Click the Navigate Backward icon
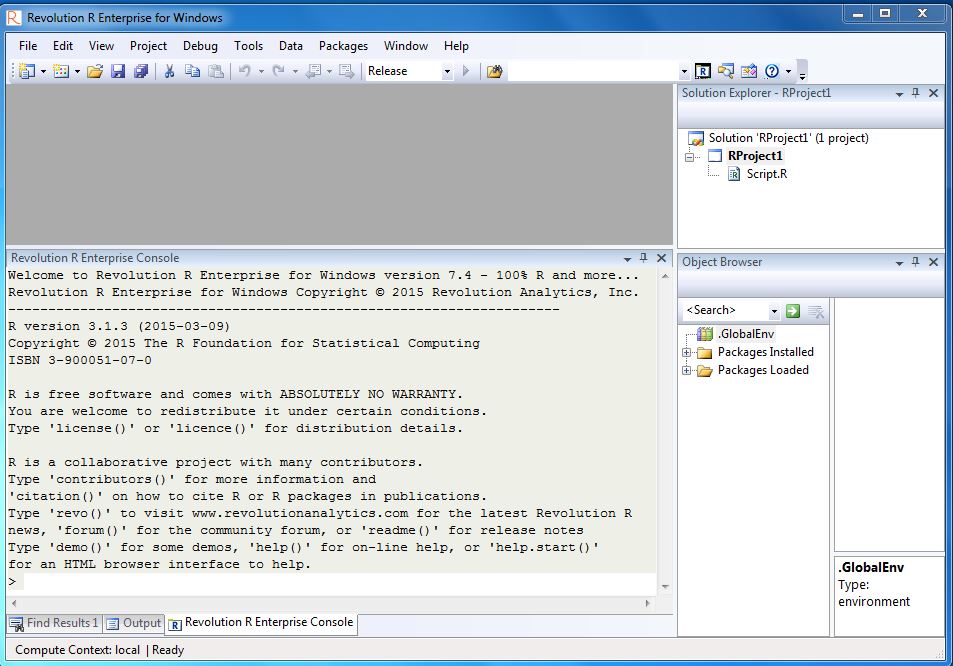This screenshot has width=953, height=666. (314, 71)
